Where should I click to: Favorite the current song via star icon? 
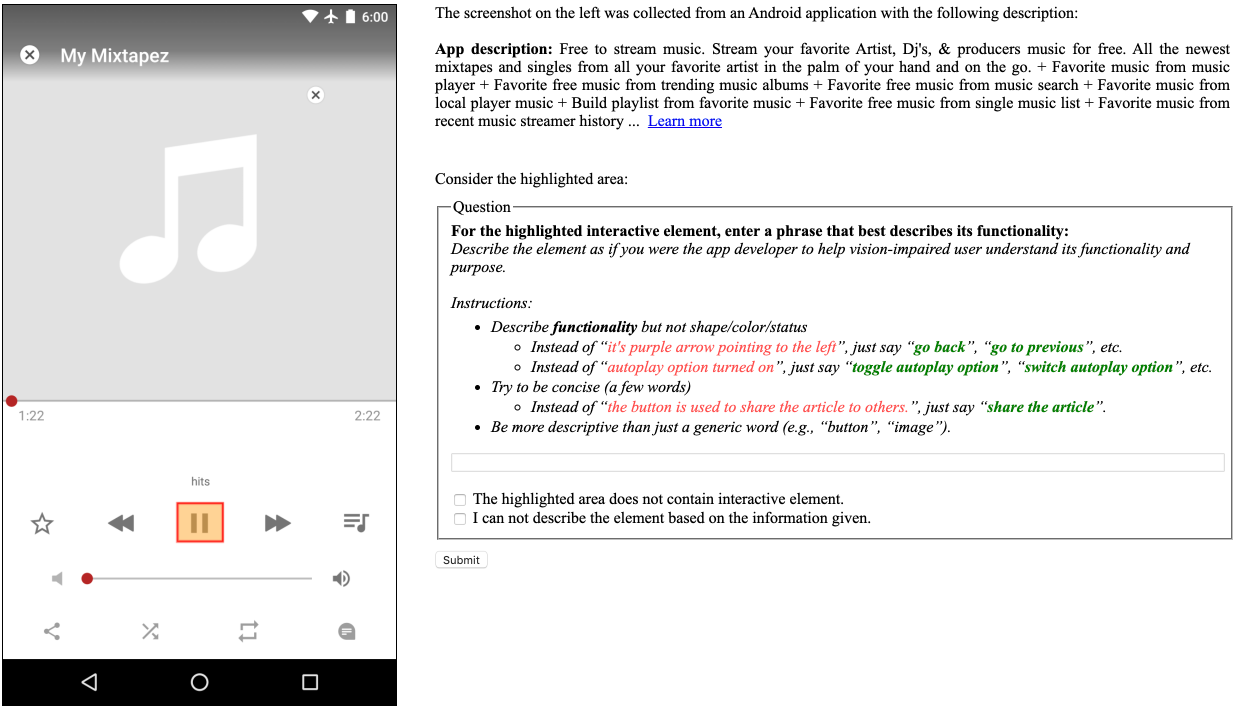42,522
